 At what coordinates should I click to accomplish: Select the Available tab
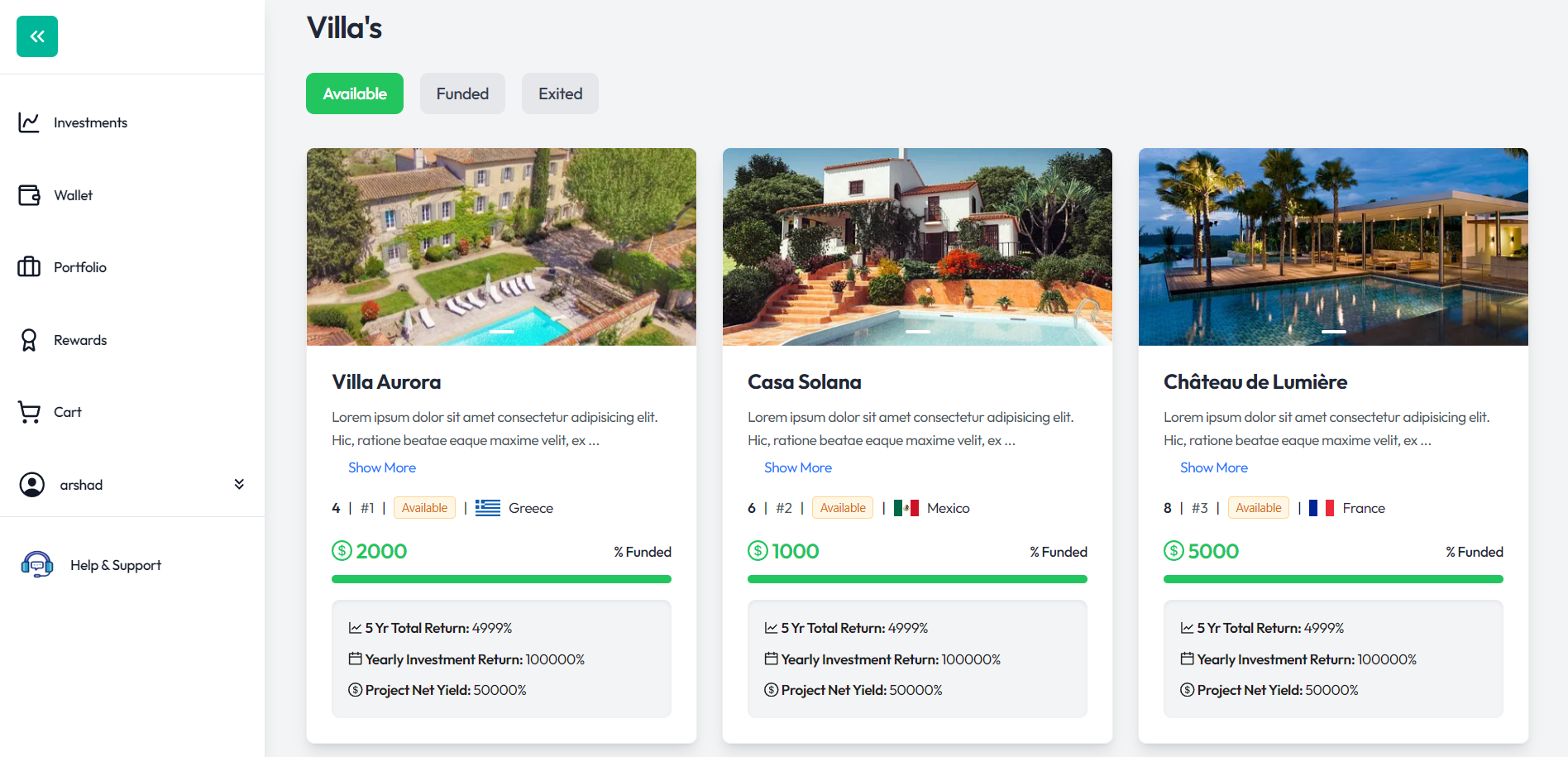click(x=355, y=93)
